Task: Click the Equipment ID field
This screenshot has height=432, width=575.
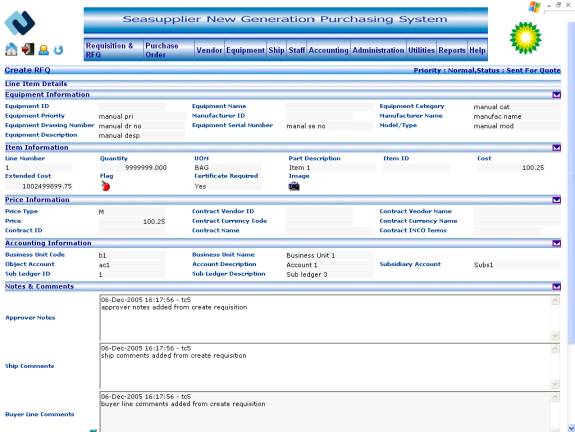Action: click(132, 107)
